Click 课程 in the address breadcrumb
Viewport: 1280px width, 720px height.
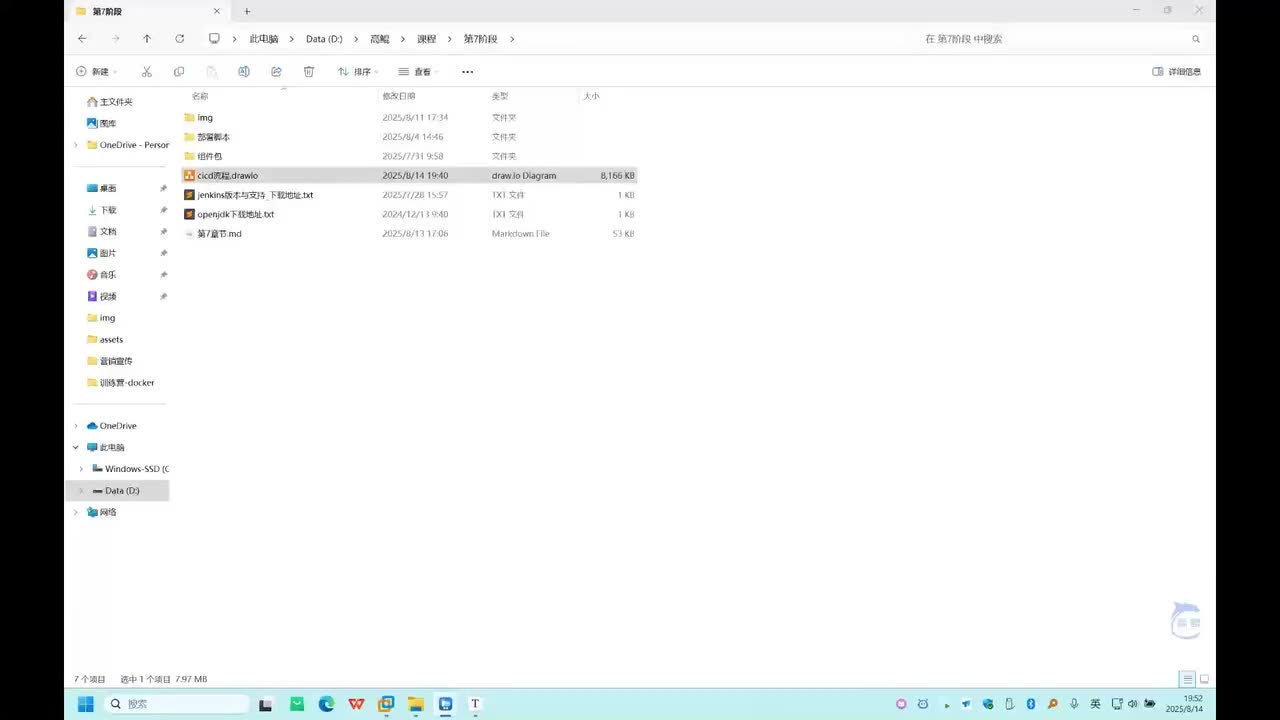(427, 39)
